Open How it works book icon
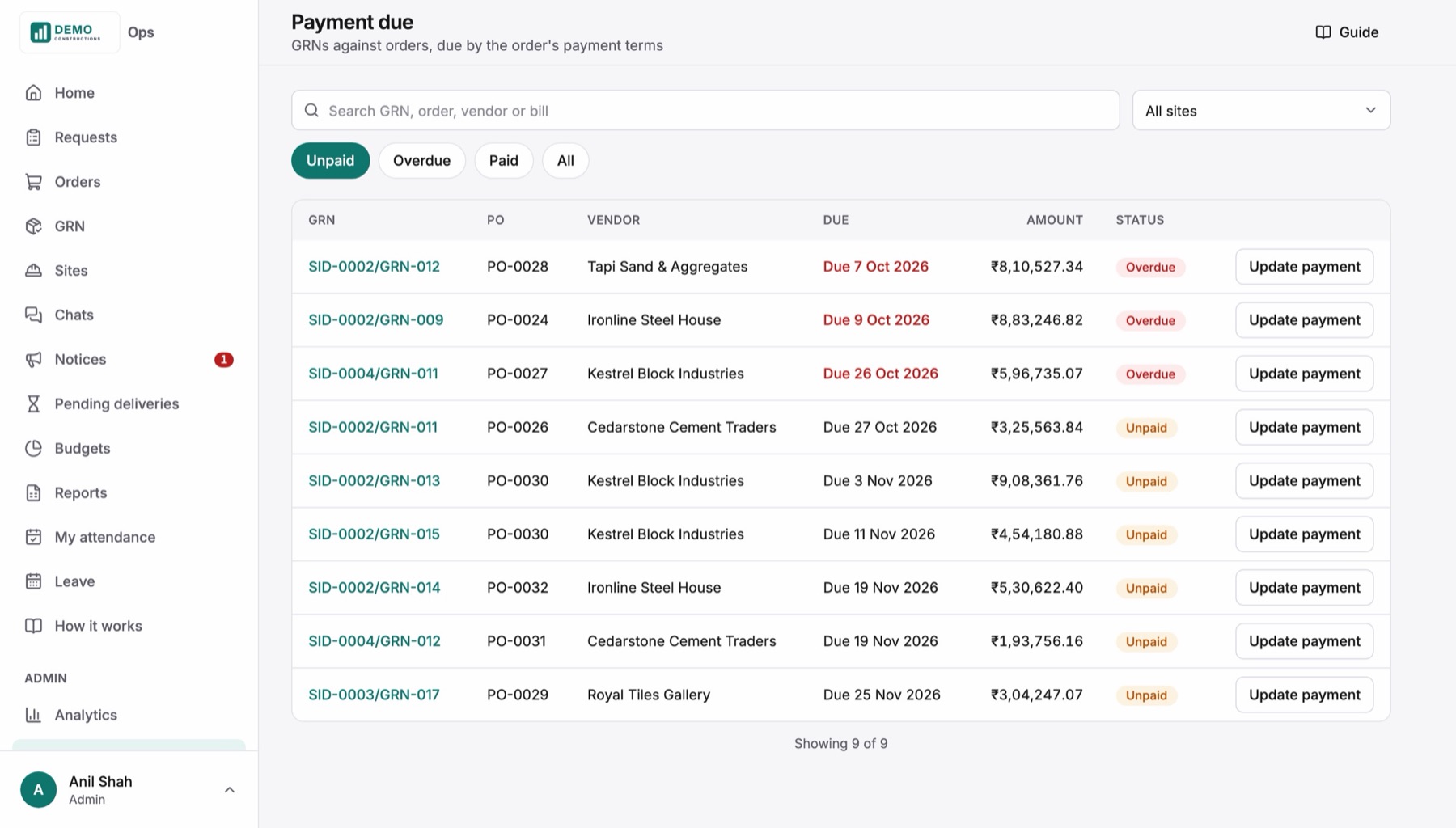Image resolution: width=1456 pixels, height=828 pixels. (33, 627)
